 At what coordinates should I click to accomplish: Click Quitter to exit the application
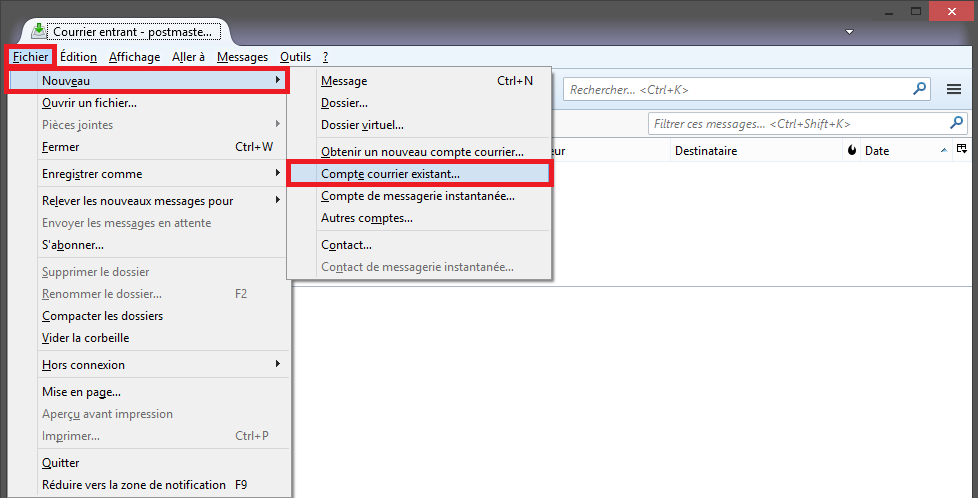[x=148, y=463]
